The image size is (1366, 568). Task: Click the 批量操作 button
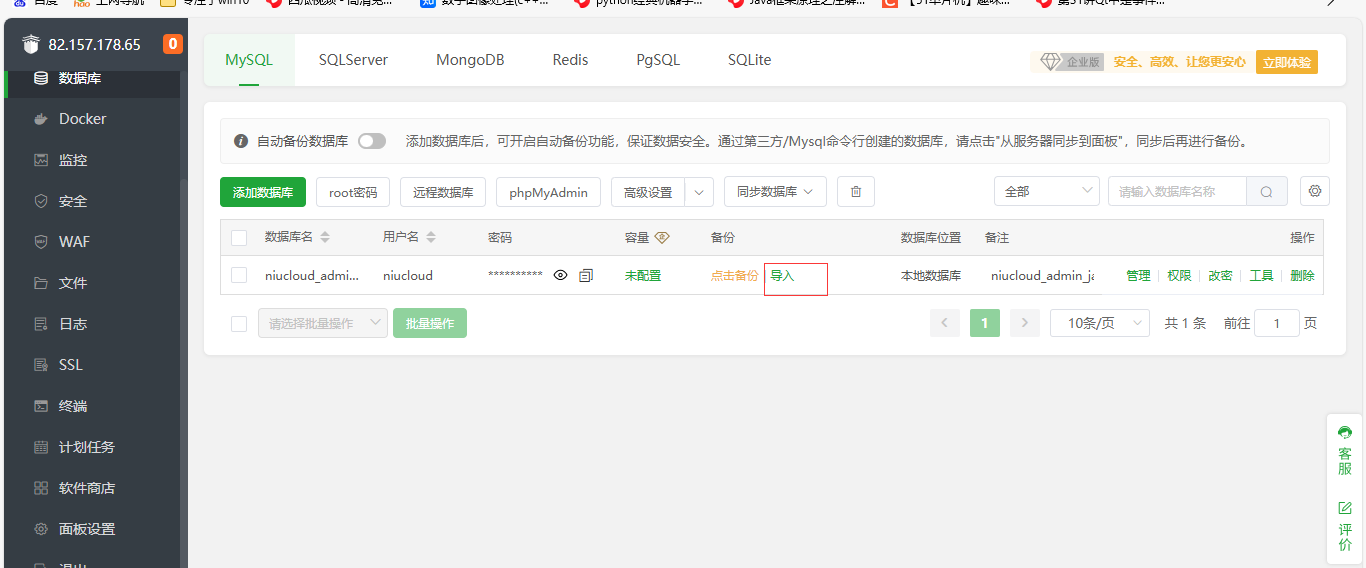[430, 323]
